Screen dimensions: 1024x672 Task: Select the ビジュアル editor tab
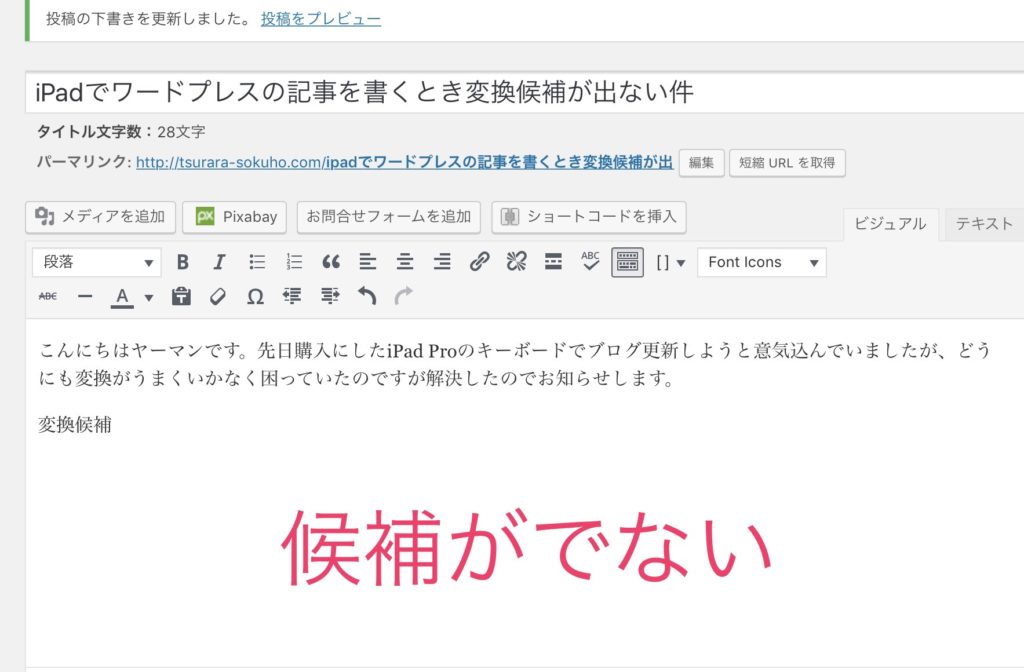(890, 224)
